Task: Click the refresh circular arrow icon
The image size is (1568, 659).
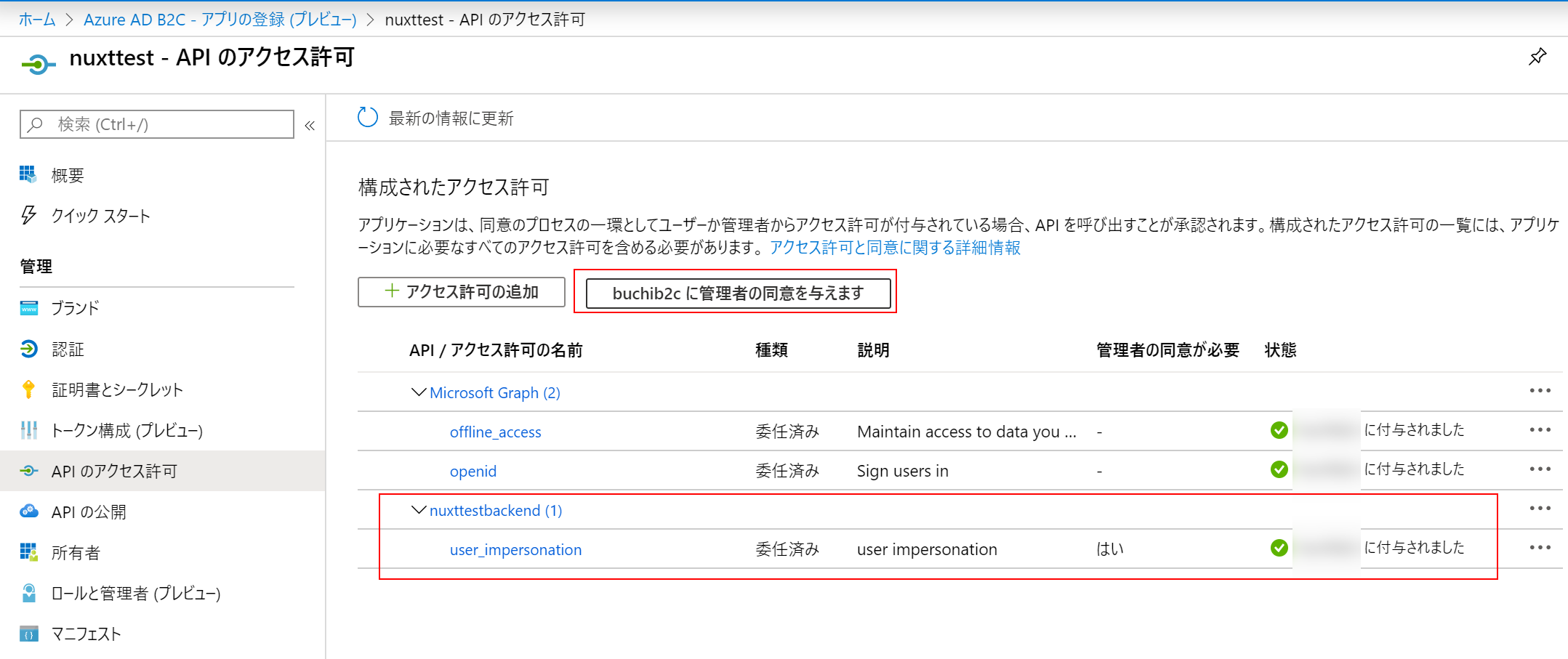Action: coord(368,117)
